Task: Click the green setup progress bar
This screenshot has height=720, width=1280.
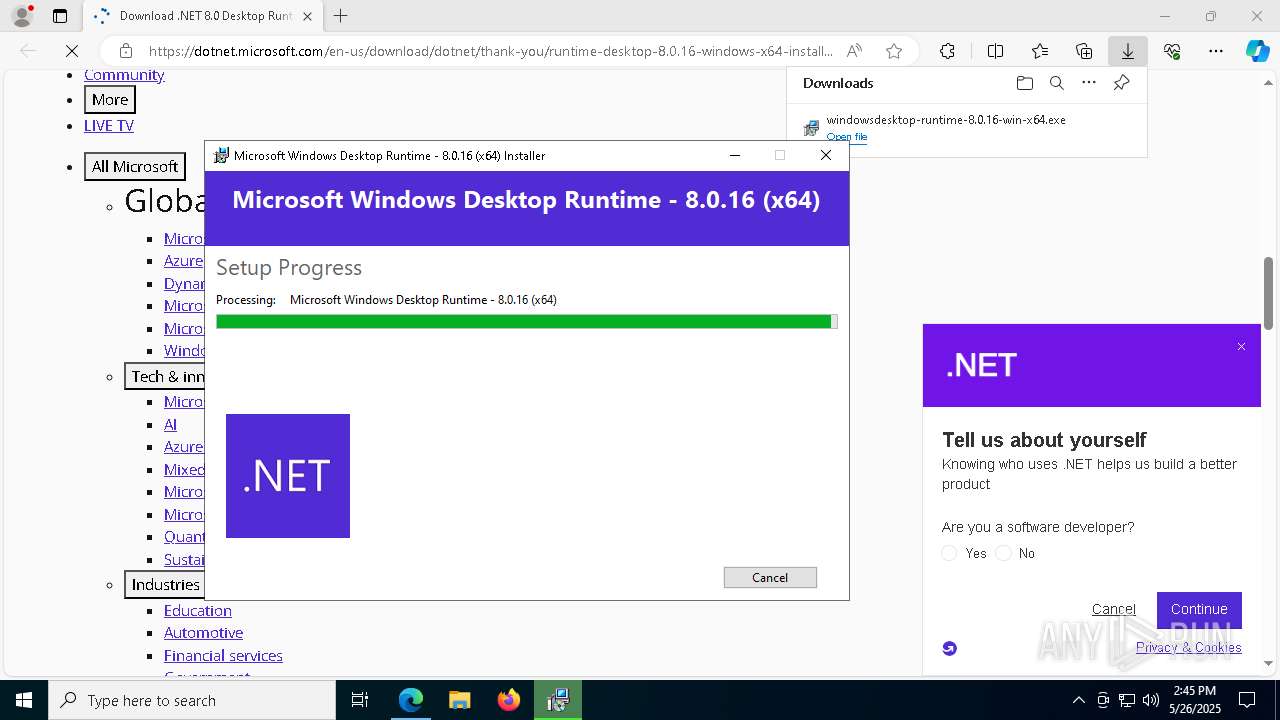Action: coord(526,321)
